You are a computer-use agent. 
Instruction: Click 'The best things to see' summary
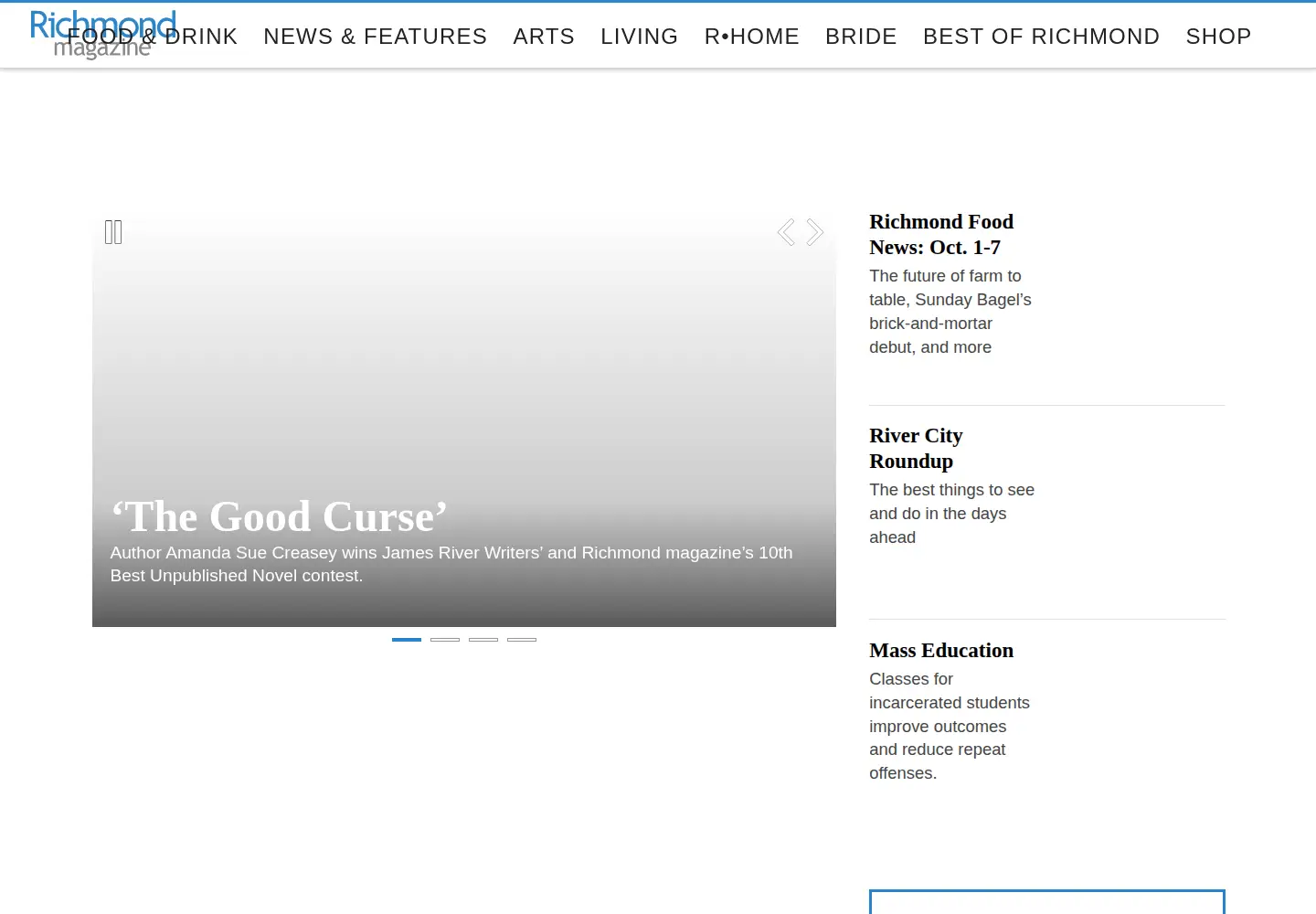952,513
